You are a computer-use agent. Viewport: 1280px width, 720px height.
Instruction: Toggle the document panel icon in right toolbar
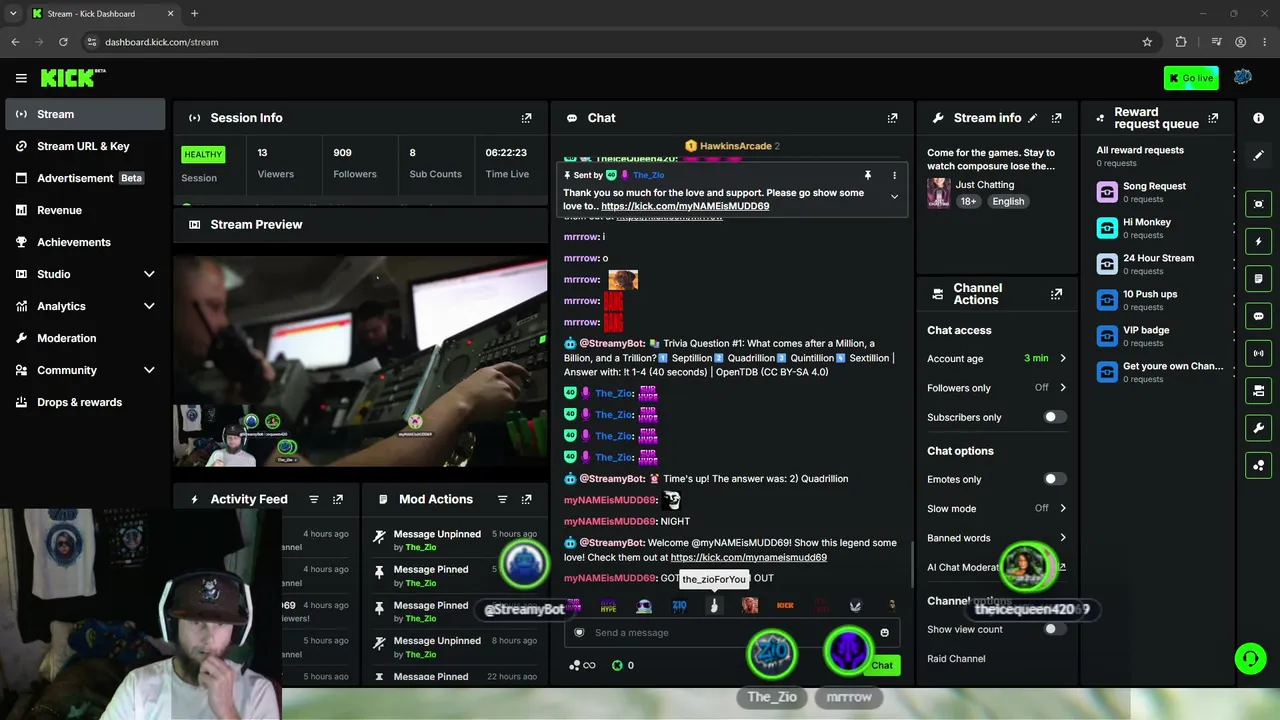1258,279
